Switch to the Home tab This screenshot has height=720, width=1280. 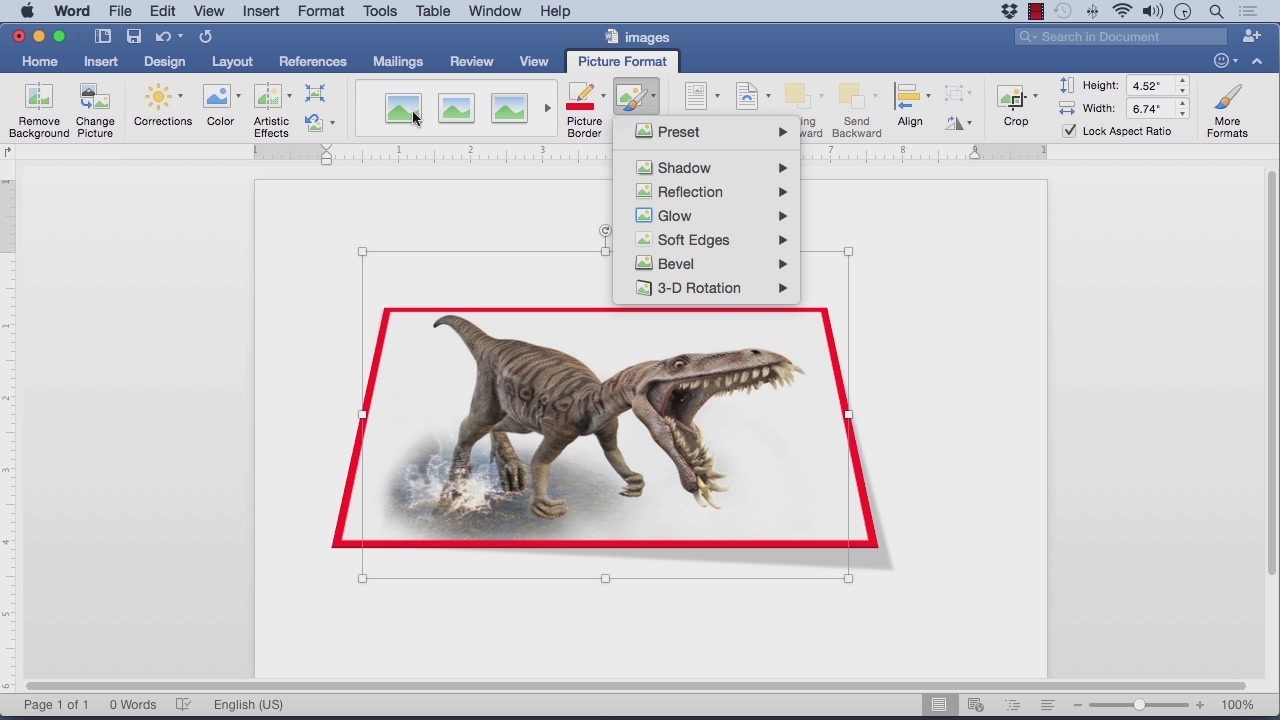pos(40,61)
